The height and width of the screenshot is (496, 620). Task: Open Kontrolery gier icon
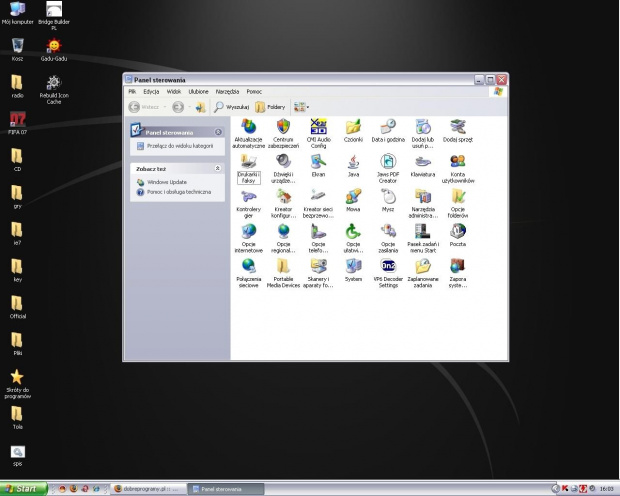(248, 203)
